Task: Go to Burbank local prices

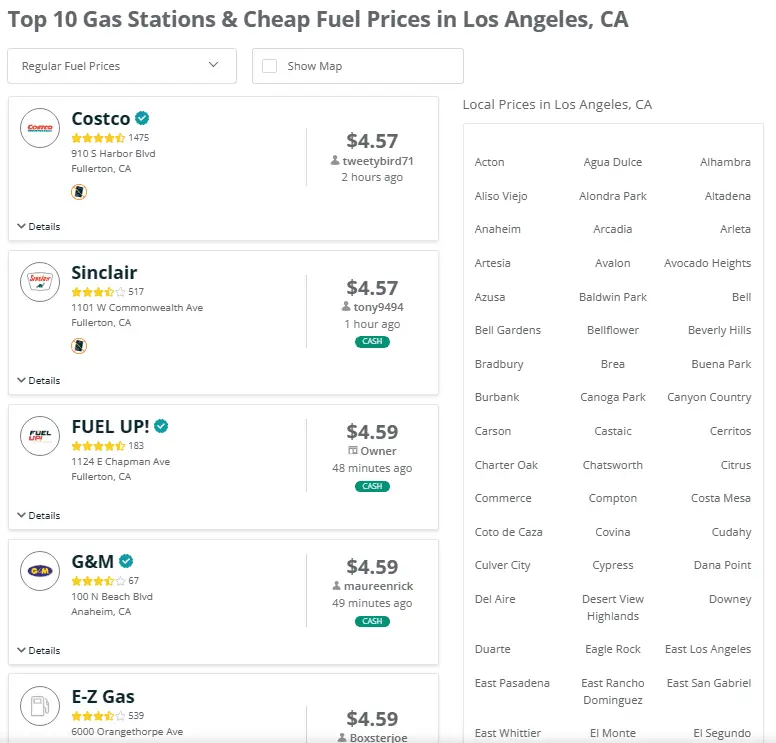Action: click(x=497, y=397)
